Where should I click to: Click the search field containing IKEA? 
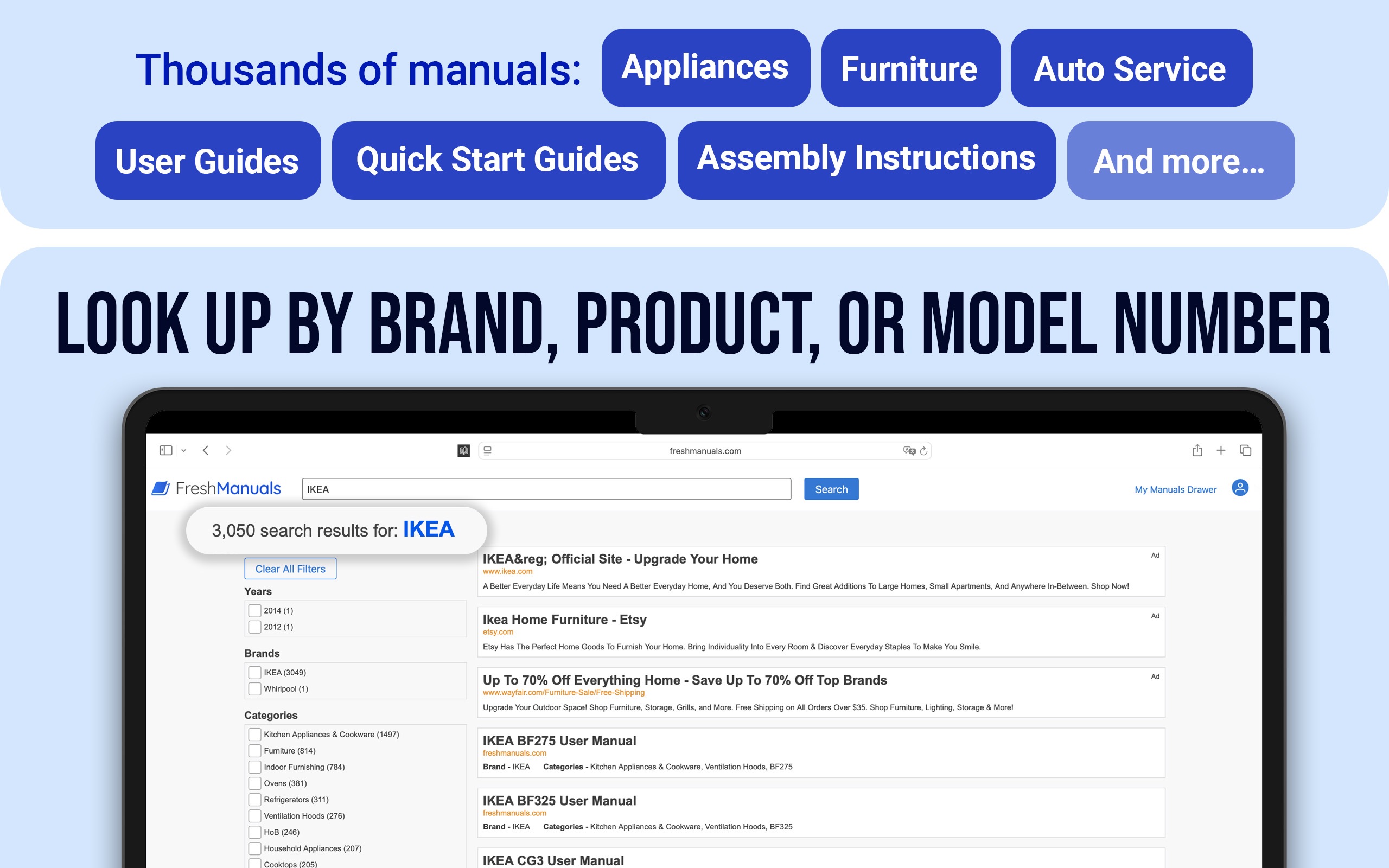(546, 489)
